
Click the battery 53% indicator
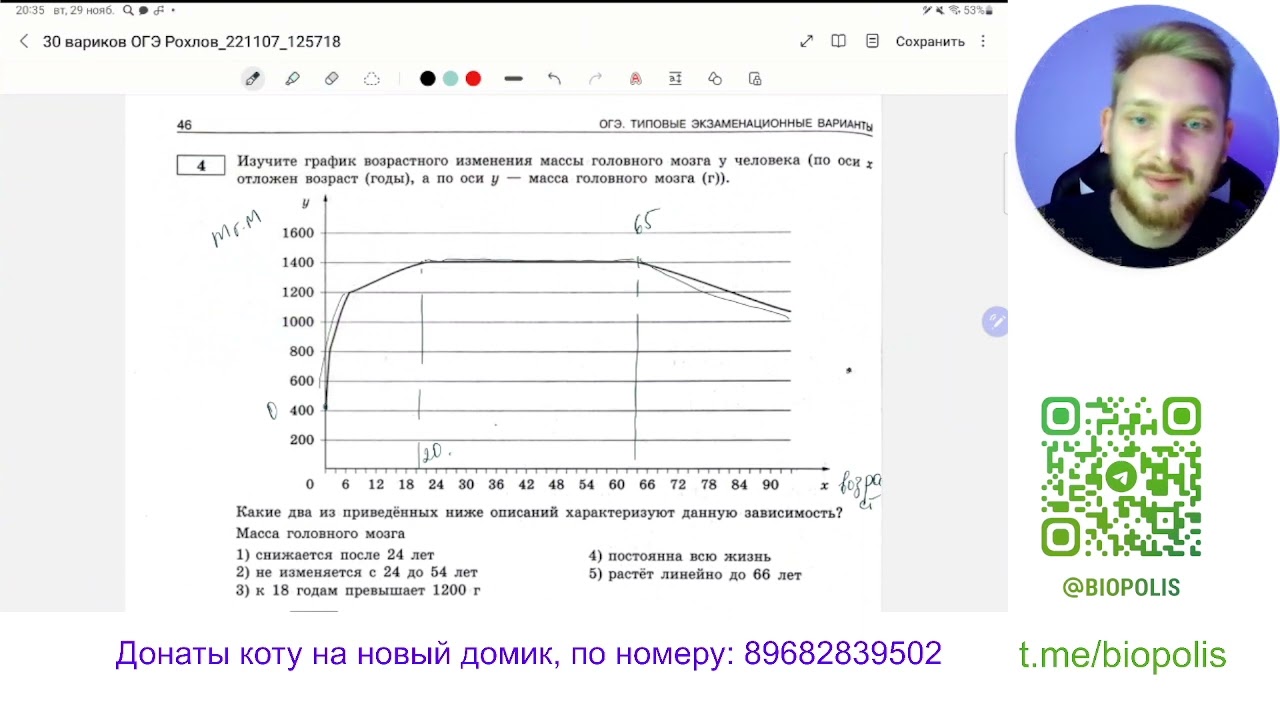pyautogui.click(x=978, y=10)
